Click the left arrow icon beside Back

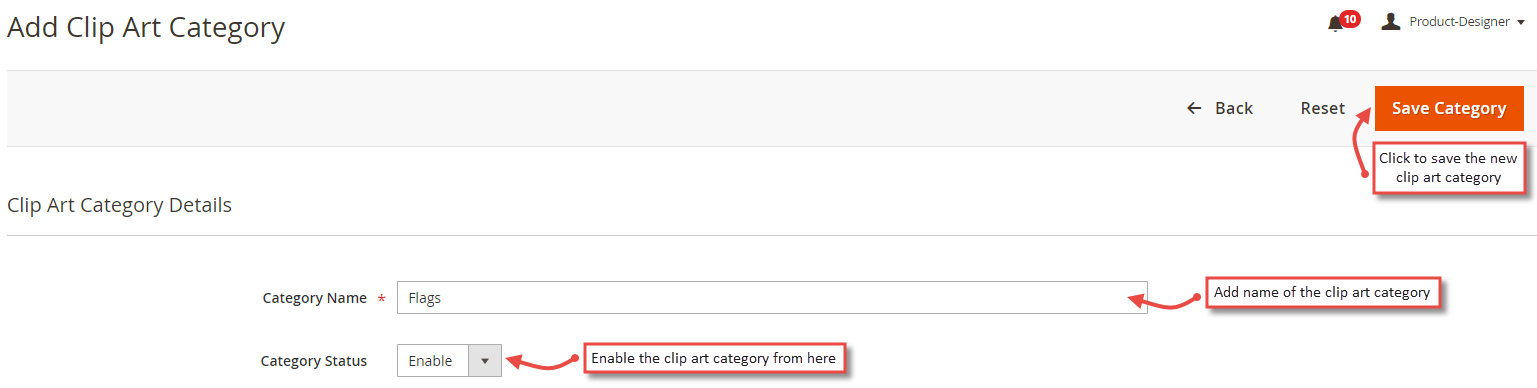pyautogui.click(x=1194, y=108)
